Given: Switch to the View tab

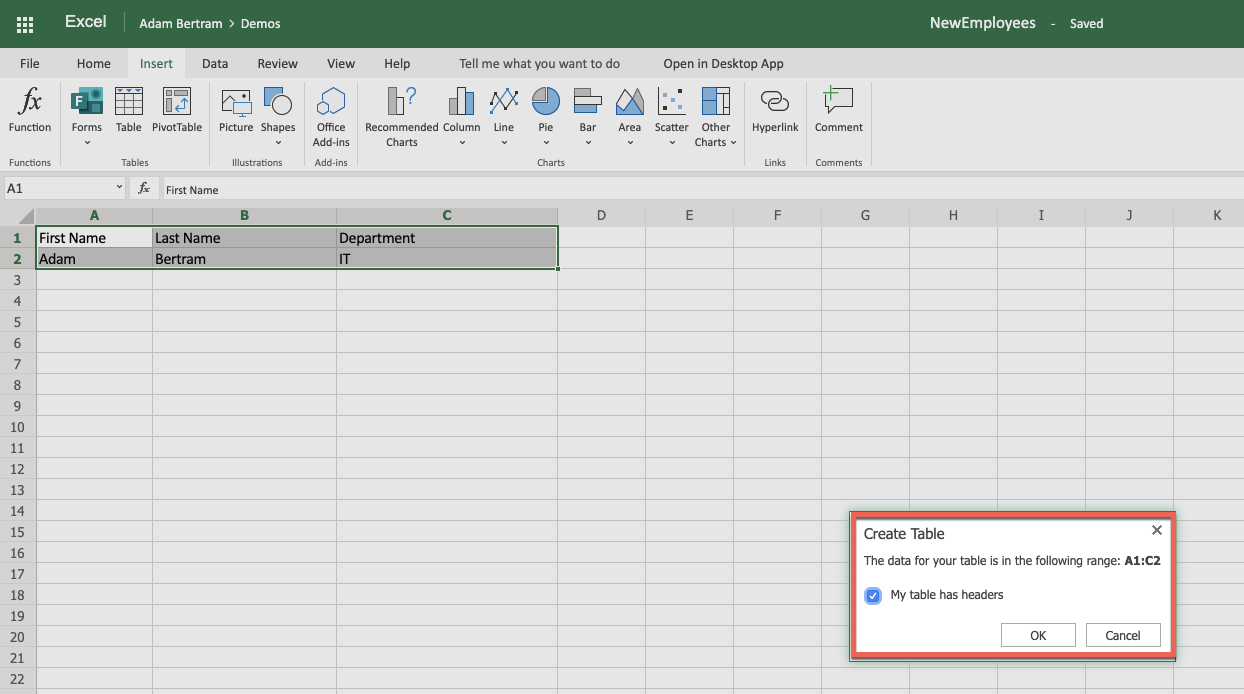Looking at the screenshot, I should [341, 63].
